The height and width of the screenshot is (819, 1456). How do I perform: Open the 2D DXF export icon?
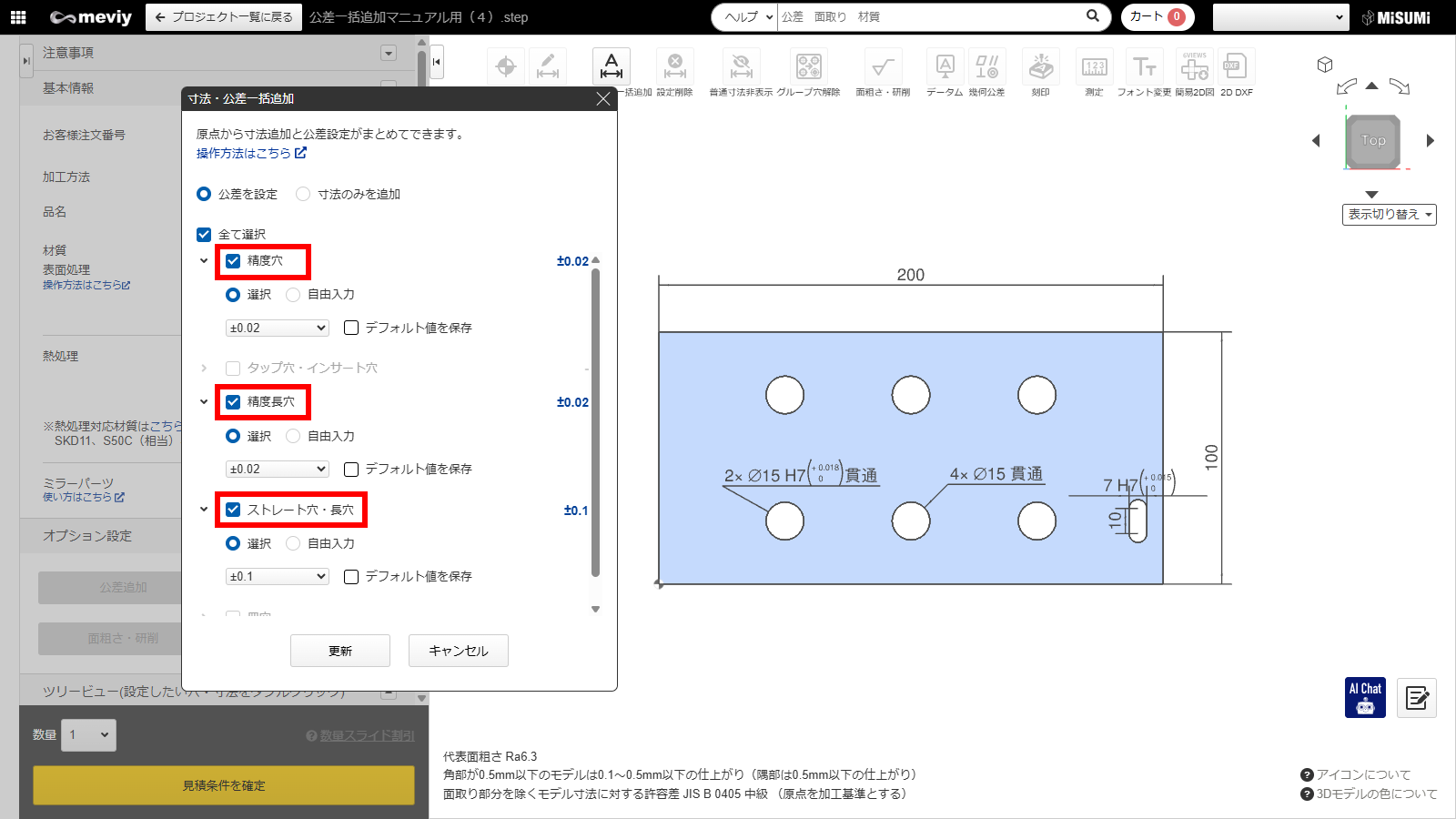click(1236, 66)
